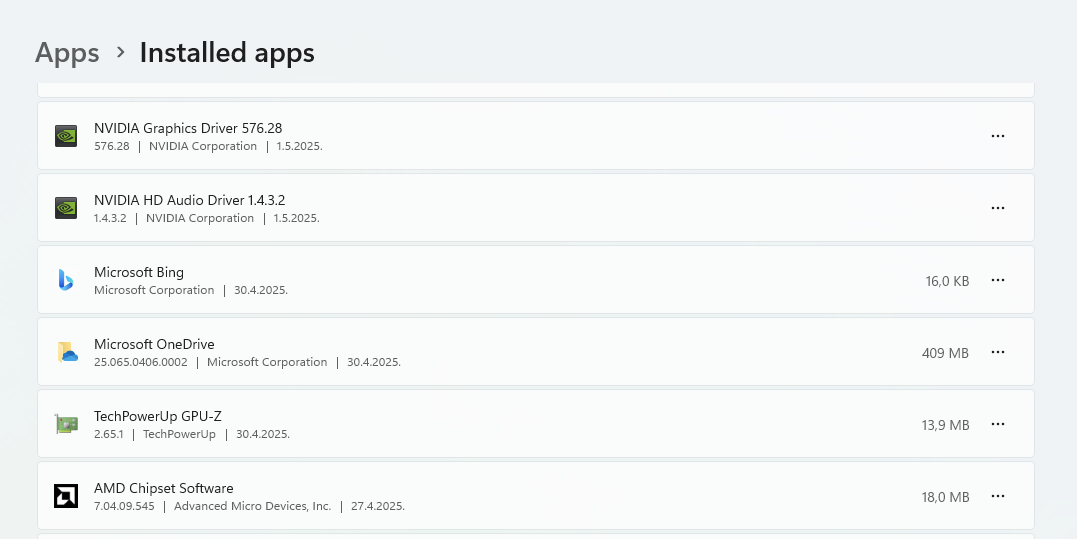Image resolution: width=1077 pixels, height=539 pixels.
Task: Click the NVIDIA HD Audio Driver icon
Action: pos(66,208)
